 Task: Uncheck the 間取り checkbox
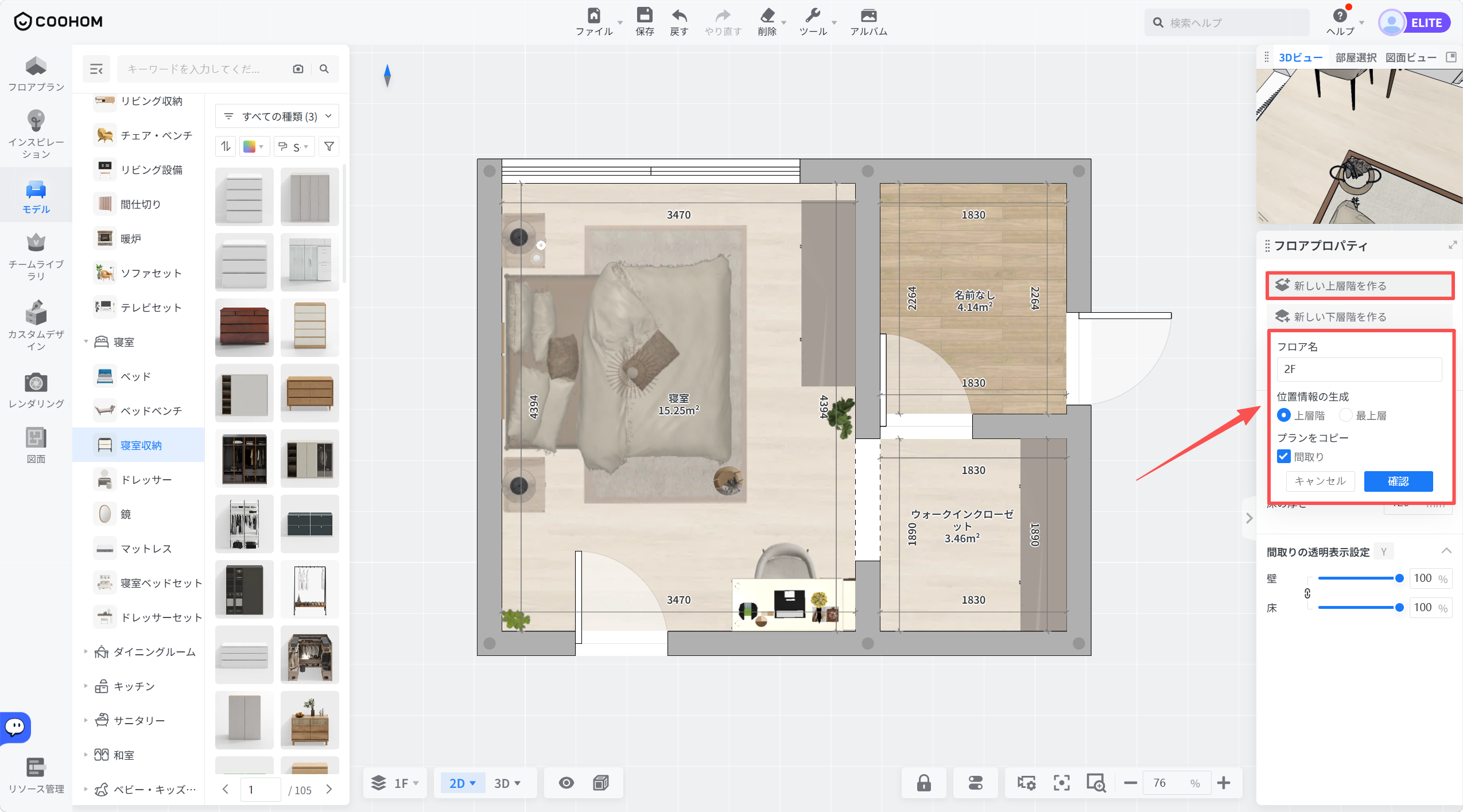tap(1284, 457)
